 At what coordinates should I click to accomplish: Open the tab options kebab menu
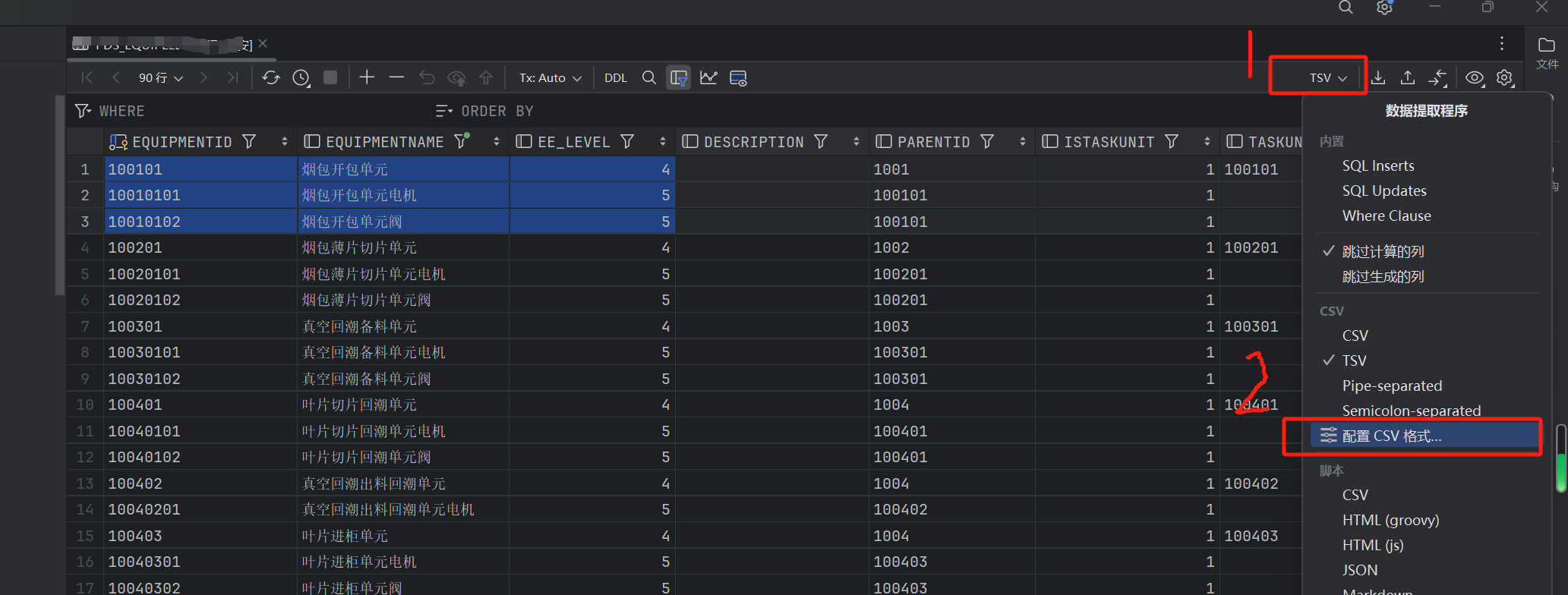pyautogui.click(x=1502, y=43)
